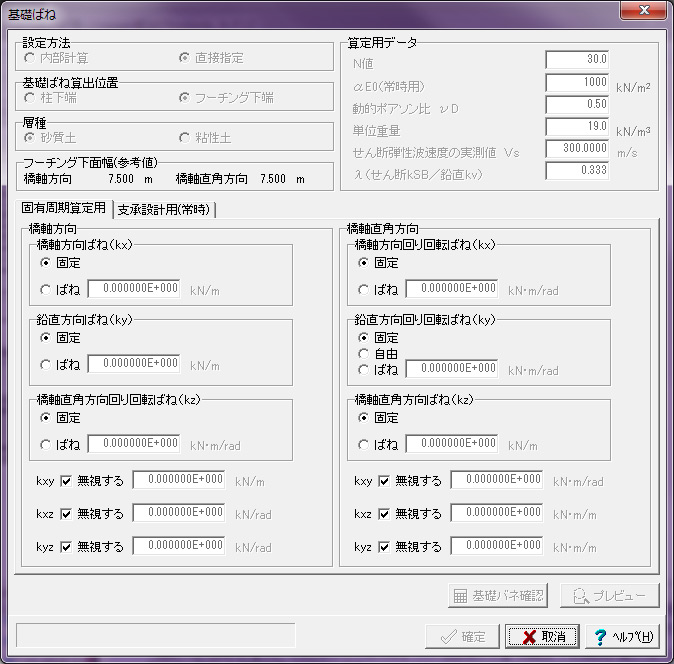Click the status message box beside 確定
The width and height of the screenshot is (674, 664).
pos(156,635)
